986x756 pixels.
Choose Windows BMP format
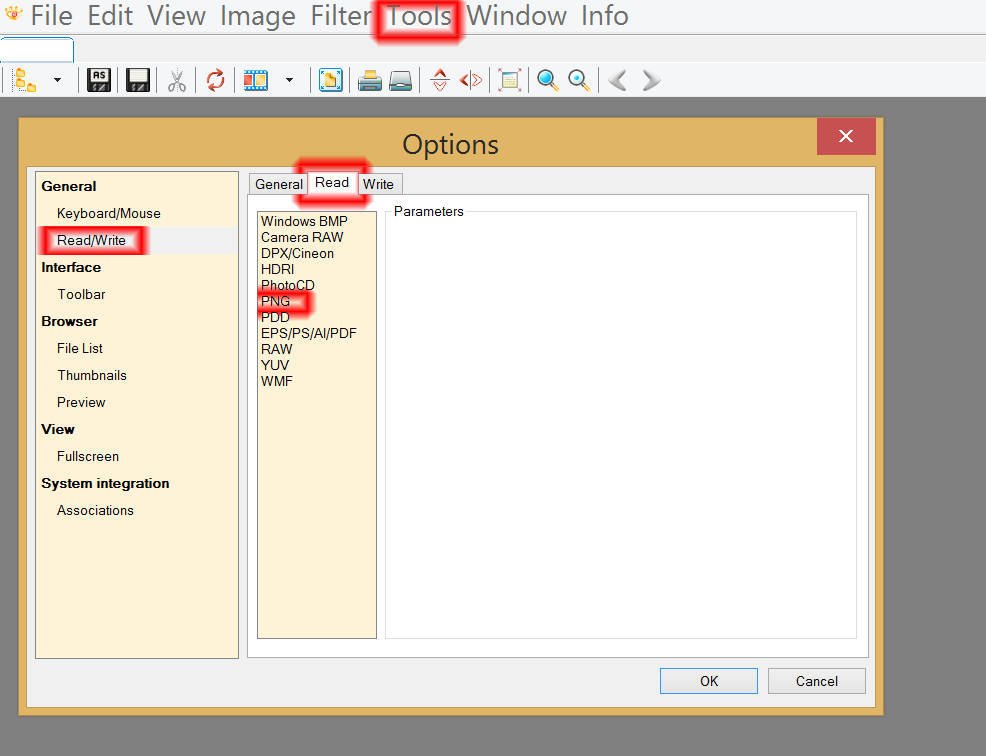coord(304,221)
